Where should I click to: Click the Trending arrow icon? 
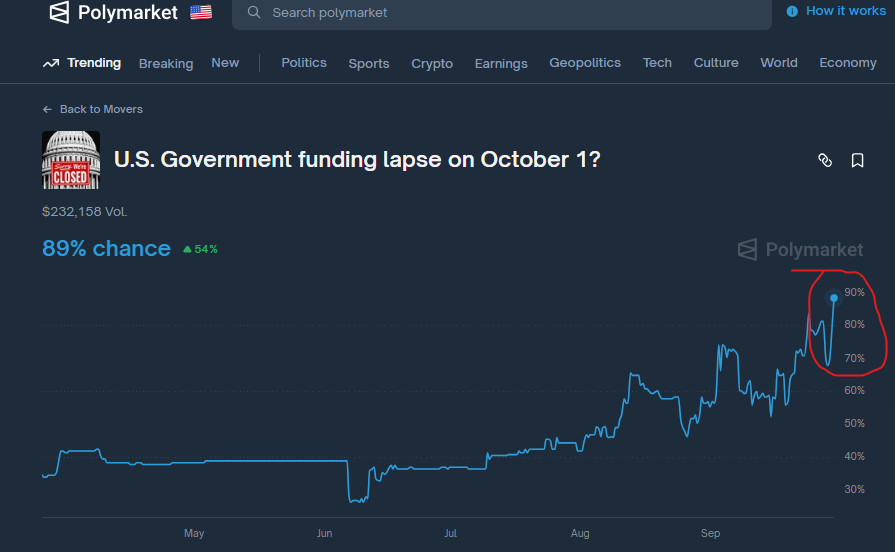51,63
